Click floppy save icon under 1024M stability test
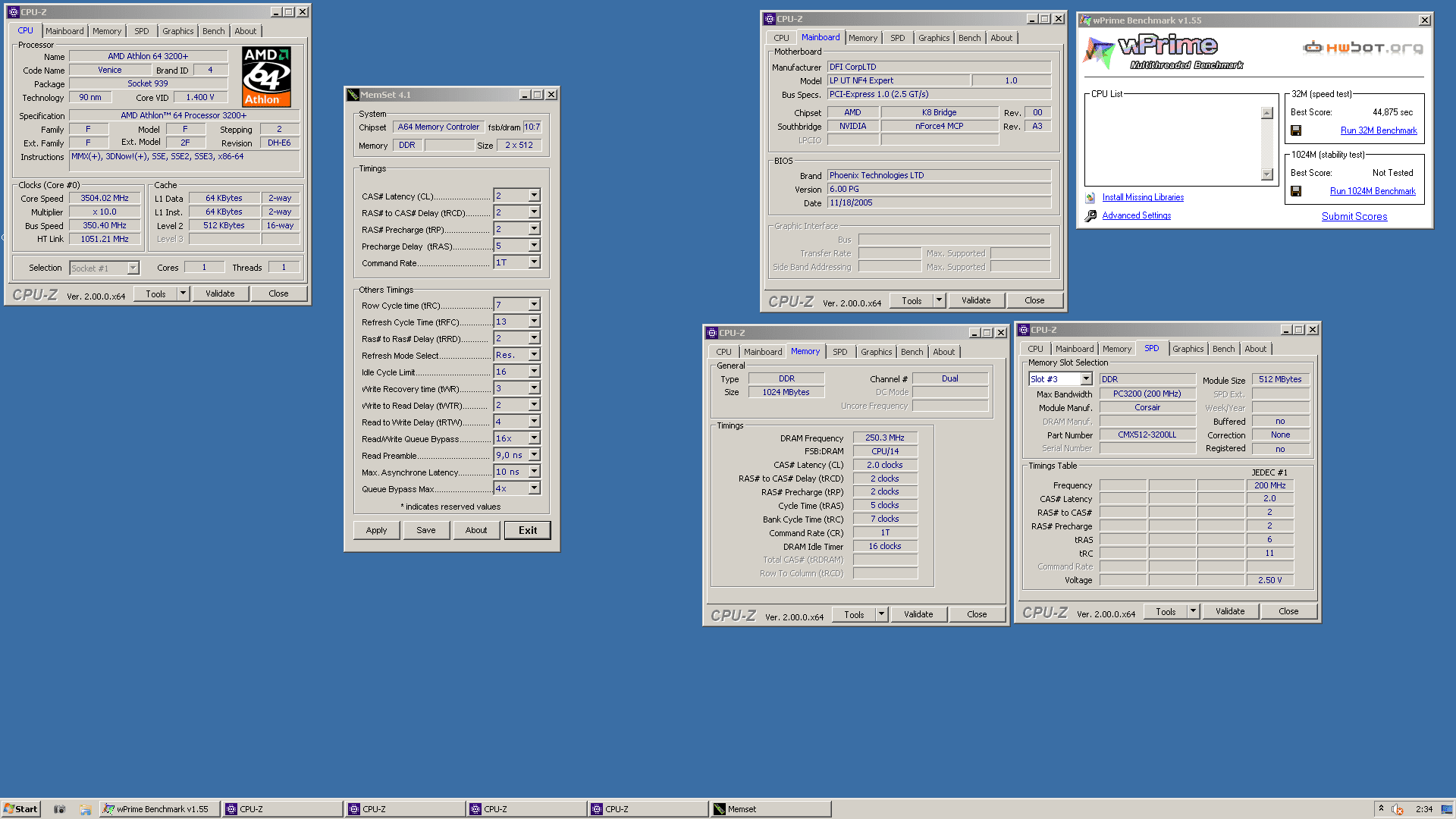1456x819 pixels. pyautogui.click(x=1296, y=191)
